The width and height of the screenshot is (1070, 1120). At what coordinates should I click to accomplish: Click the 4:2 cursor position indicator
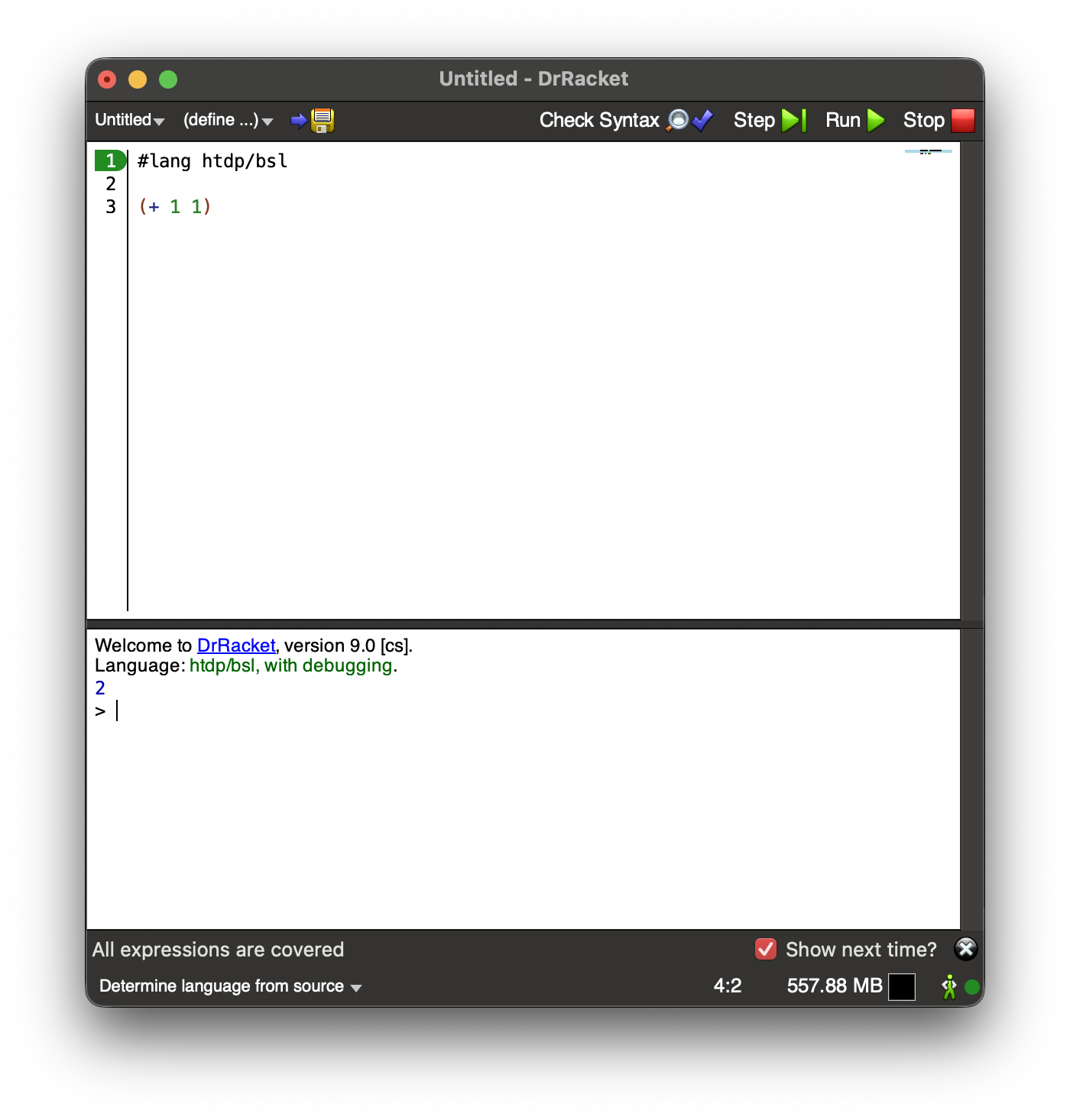coord(727,986)
